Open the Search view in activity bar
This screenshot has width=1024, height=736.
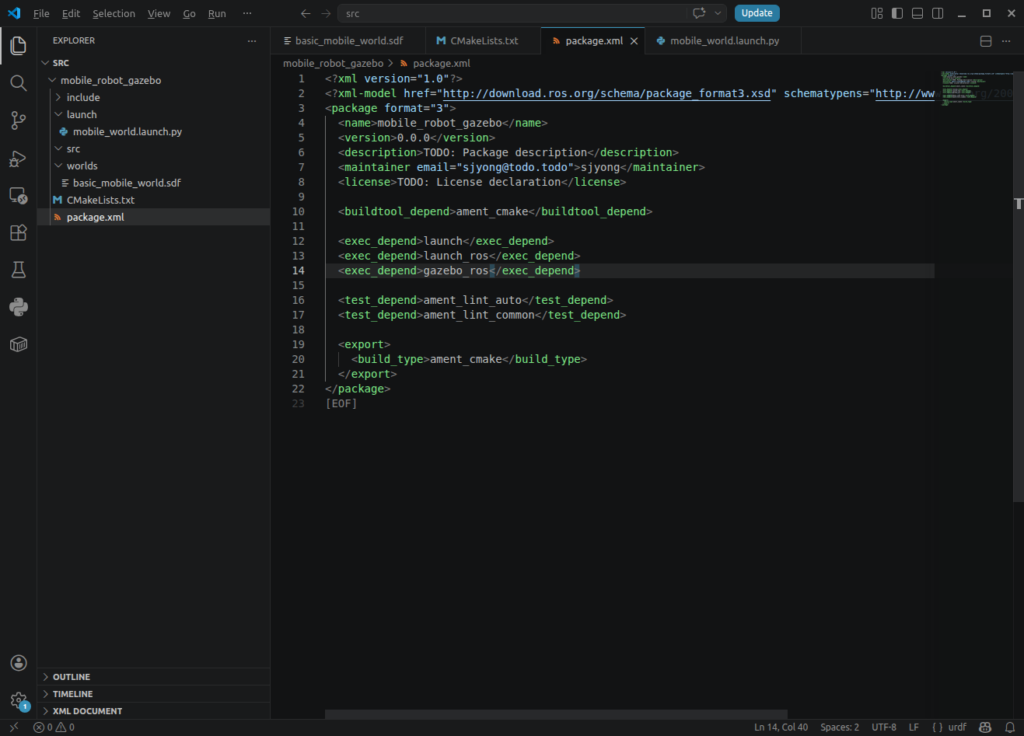coord(18,83)
